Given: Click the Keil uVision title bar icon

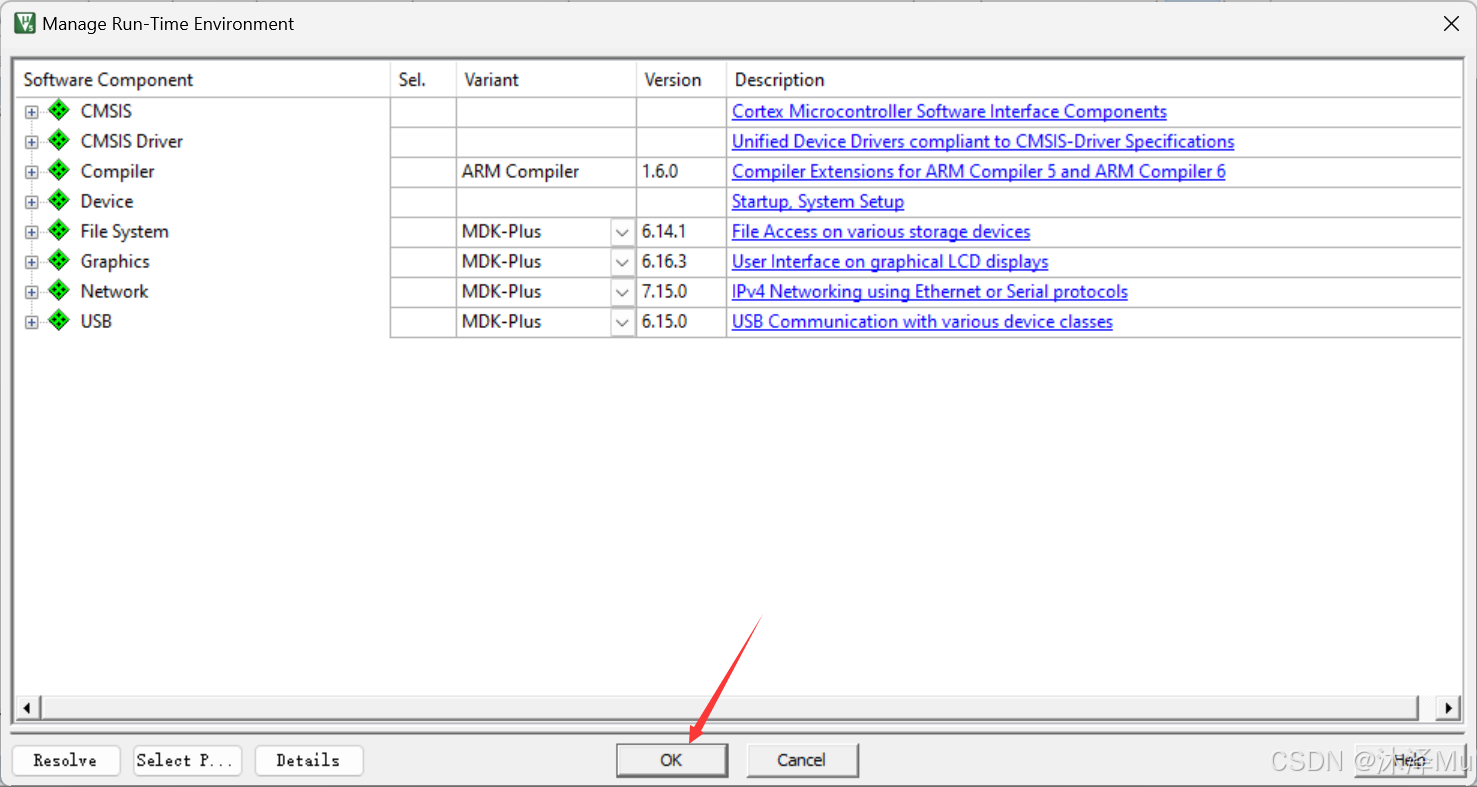Looking at the screenshot, I should click(25, 23).
